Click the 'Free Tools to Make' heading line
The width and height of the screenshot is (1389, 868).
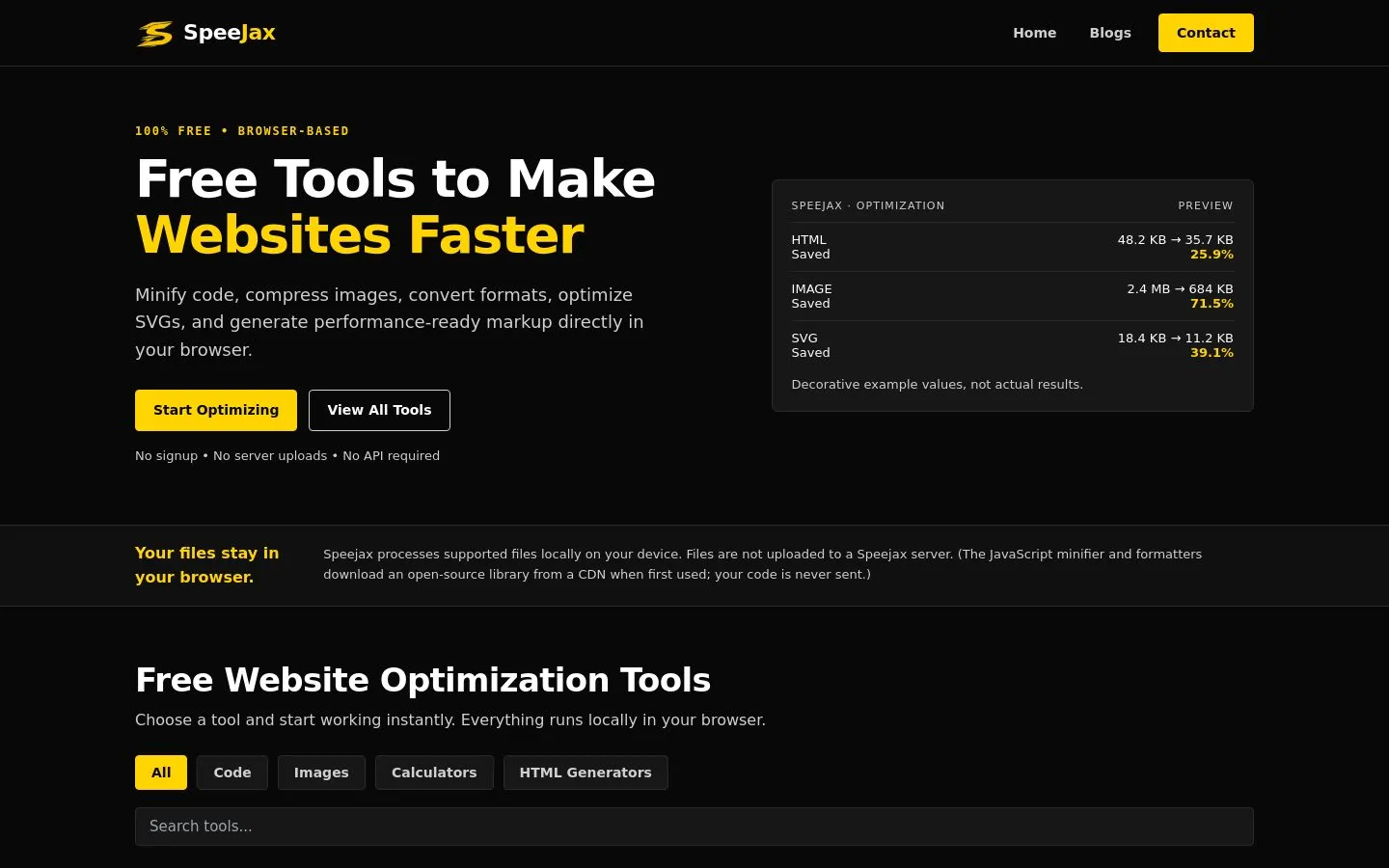click(395, 179)
